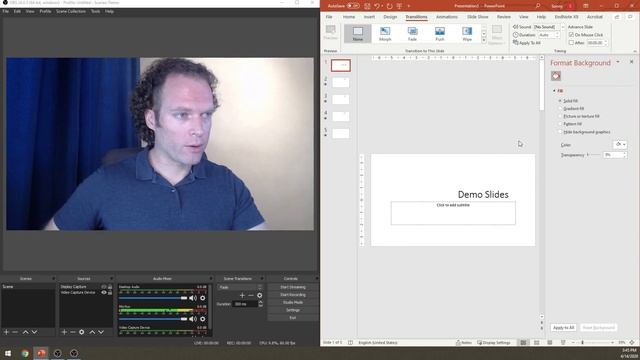Open Mic/Aux settings gear in the Audio Mixer
640x360 pixels.
(202, 319)
